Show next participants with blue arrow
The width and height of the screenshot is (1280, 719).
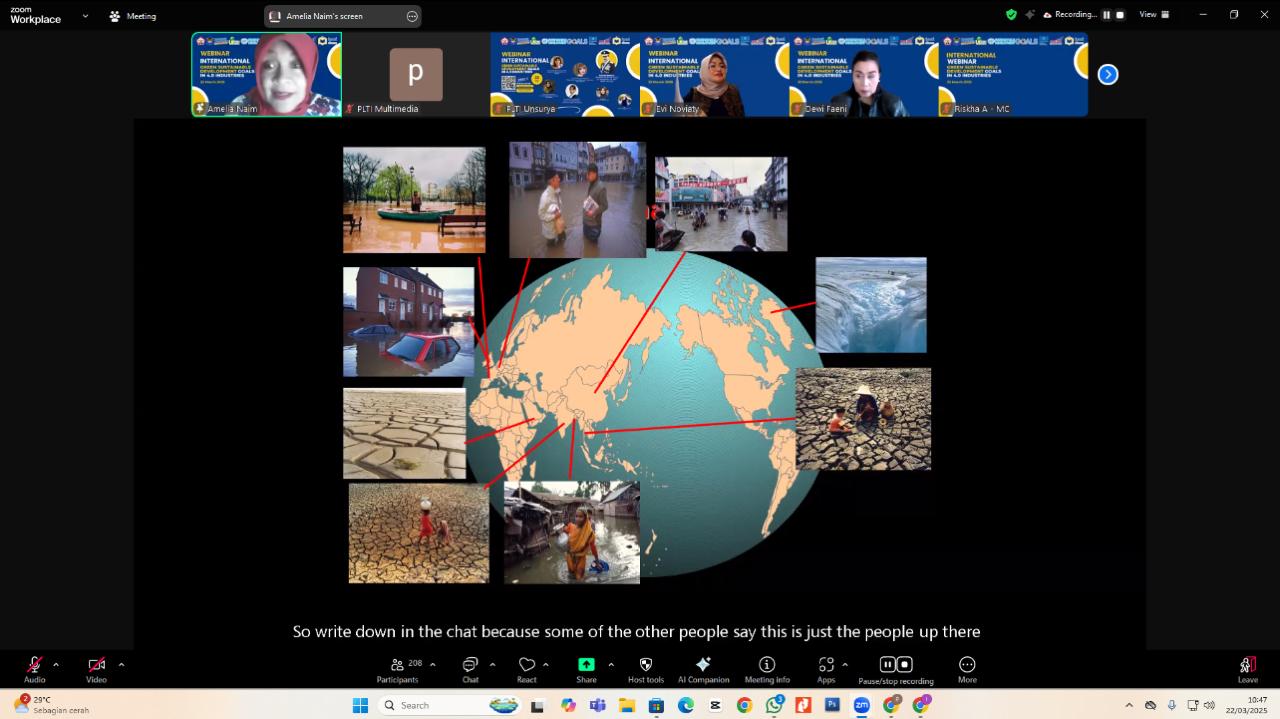point(1108,75)
